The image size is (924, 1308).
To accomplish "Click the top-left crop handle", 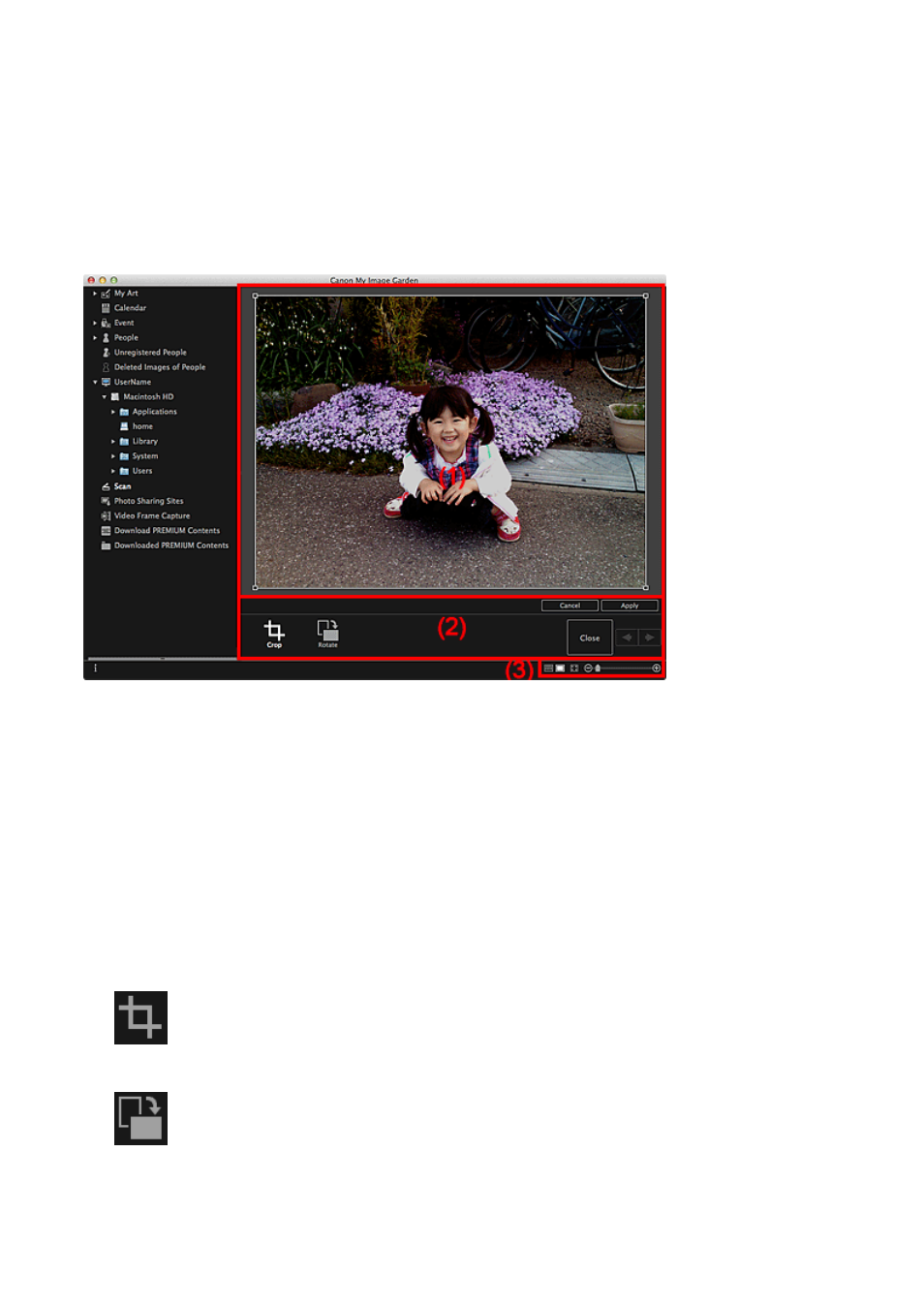I will pyautogui.click(x=256, y=296).
